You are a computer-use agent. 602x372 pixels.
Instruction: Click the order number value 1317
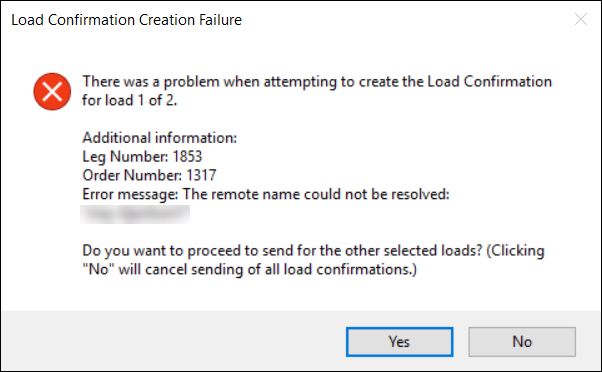[201, 175]
